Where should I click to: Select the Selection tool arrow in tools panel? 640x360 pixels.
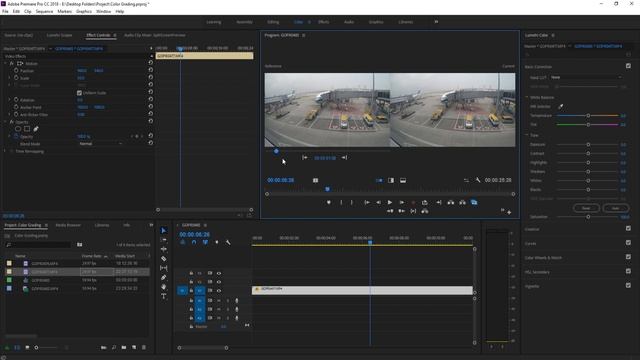tap(164, 230)
